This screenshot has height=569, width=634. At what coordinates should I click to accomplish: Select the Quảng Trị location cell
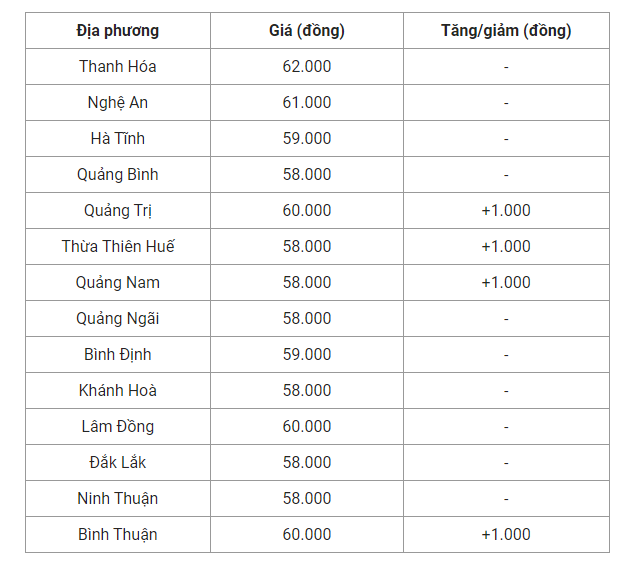point(117,211)
